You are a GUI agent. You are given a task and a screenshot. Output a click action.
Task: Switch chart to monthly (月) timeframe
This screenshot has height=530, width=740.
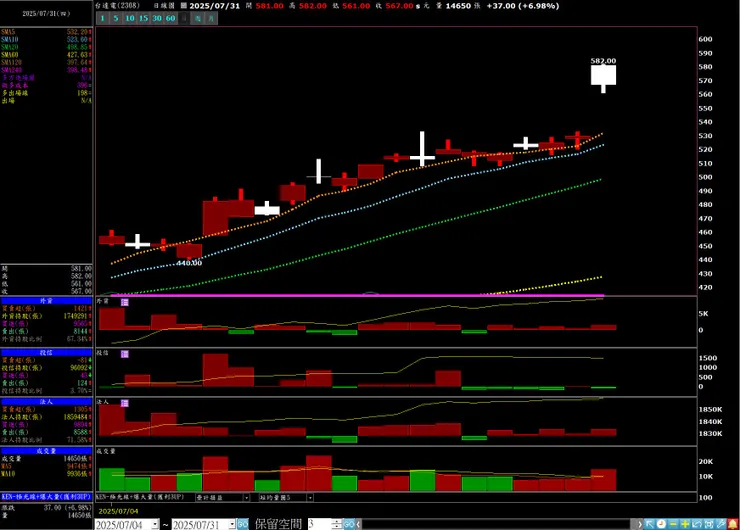[x=211, y=18]
